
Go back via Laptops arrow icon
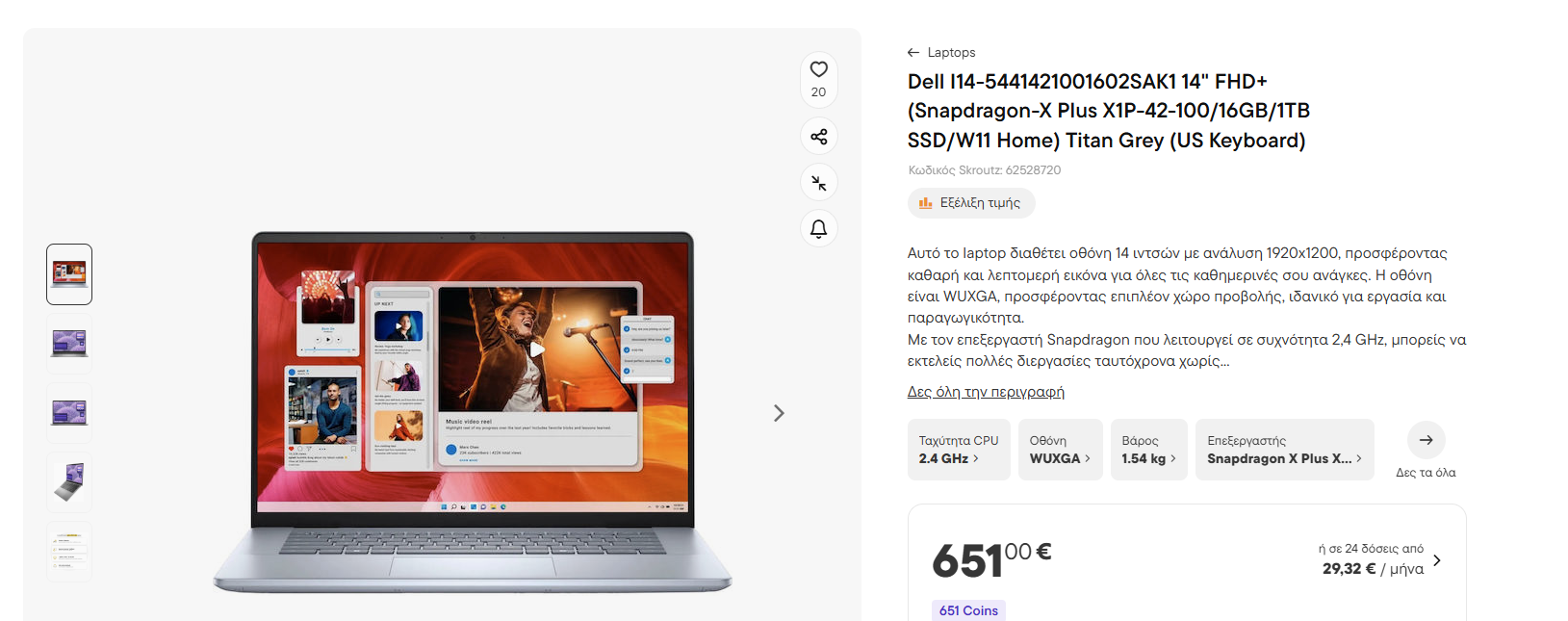pyautogui.click(x=913, y=52)
